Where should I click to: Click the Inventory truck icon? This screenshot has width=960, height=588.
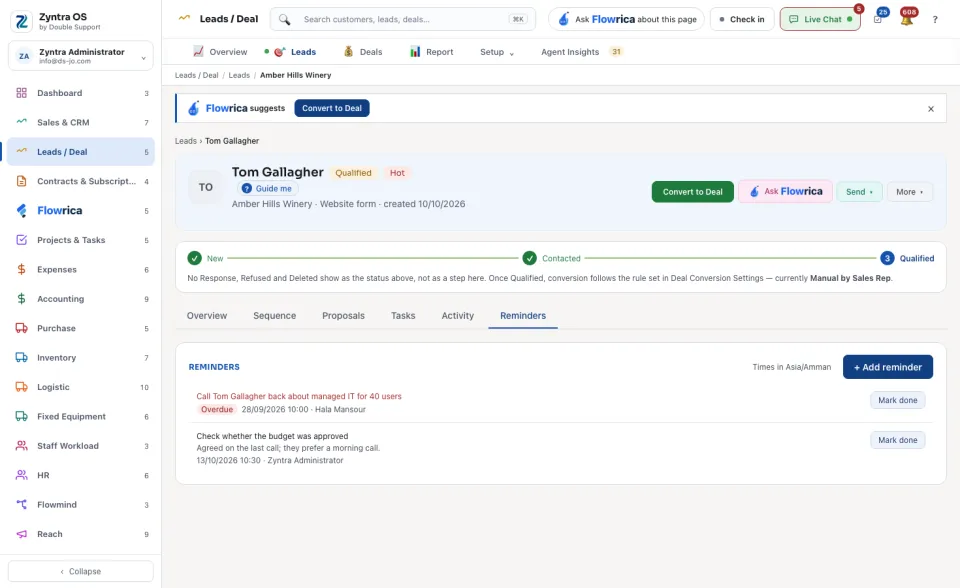(x=21, y=358)
